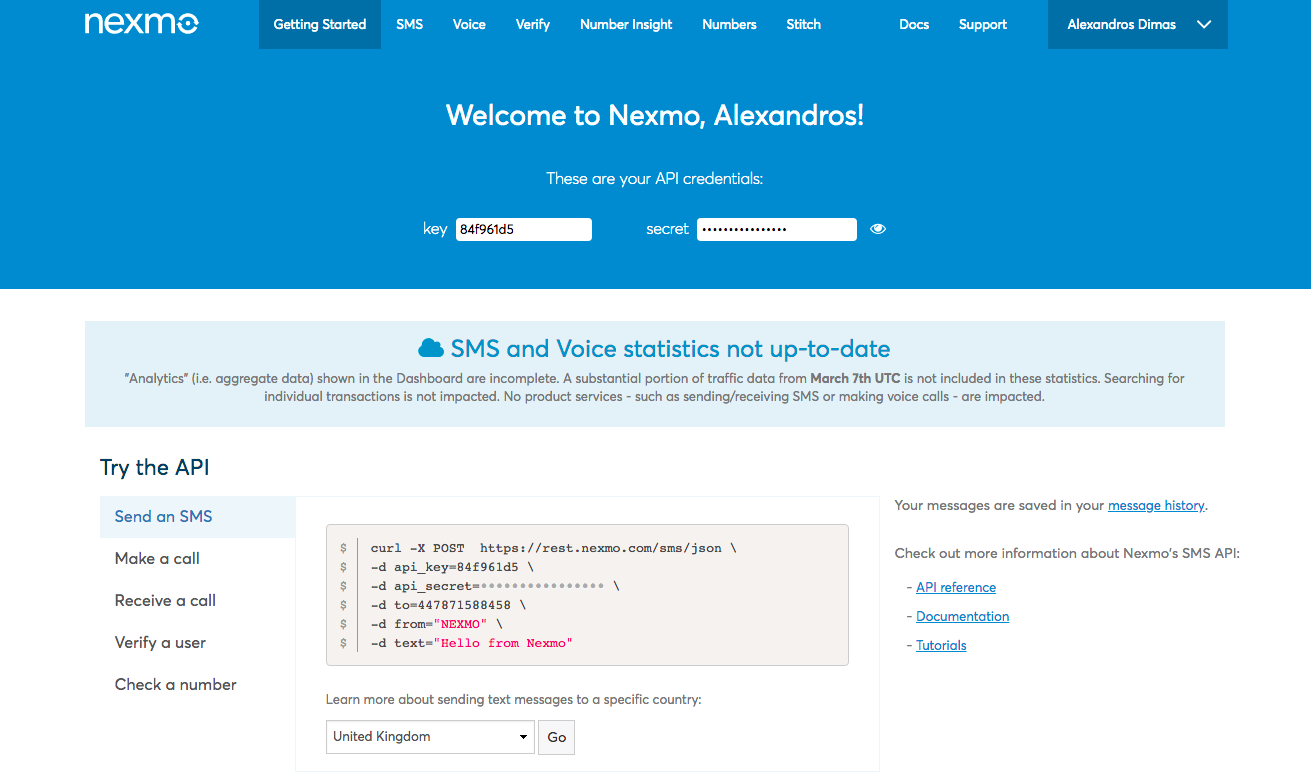Navigate to the Numbers page
Screen dimensions: 1311x773
729,24
